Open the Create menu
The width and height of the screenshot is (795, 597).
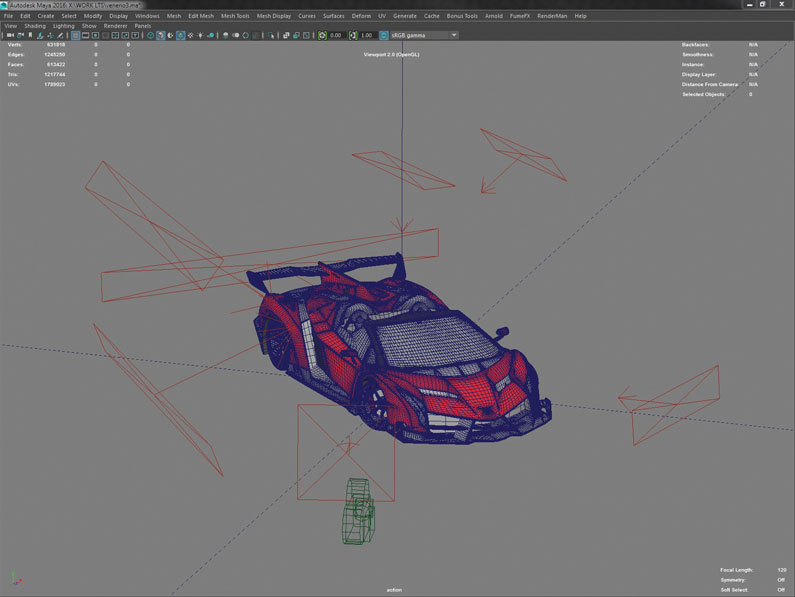(x=46, y=16)
